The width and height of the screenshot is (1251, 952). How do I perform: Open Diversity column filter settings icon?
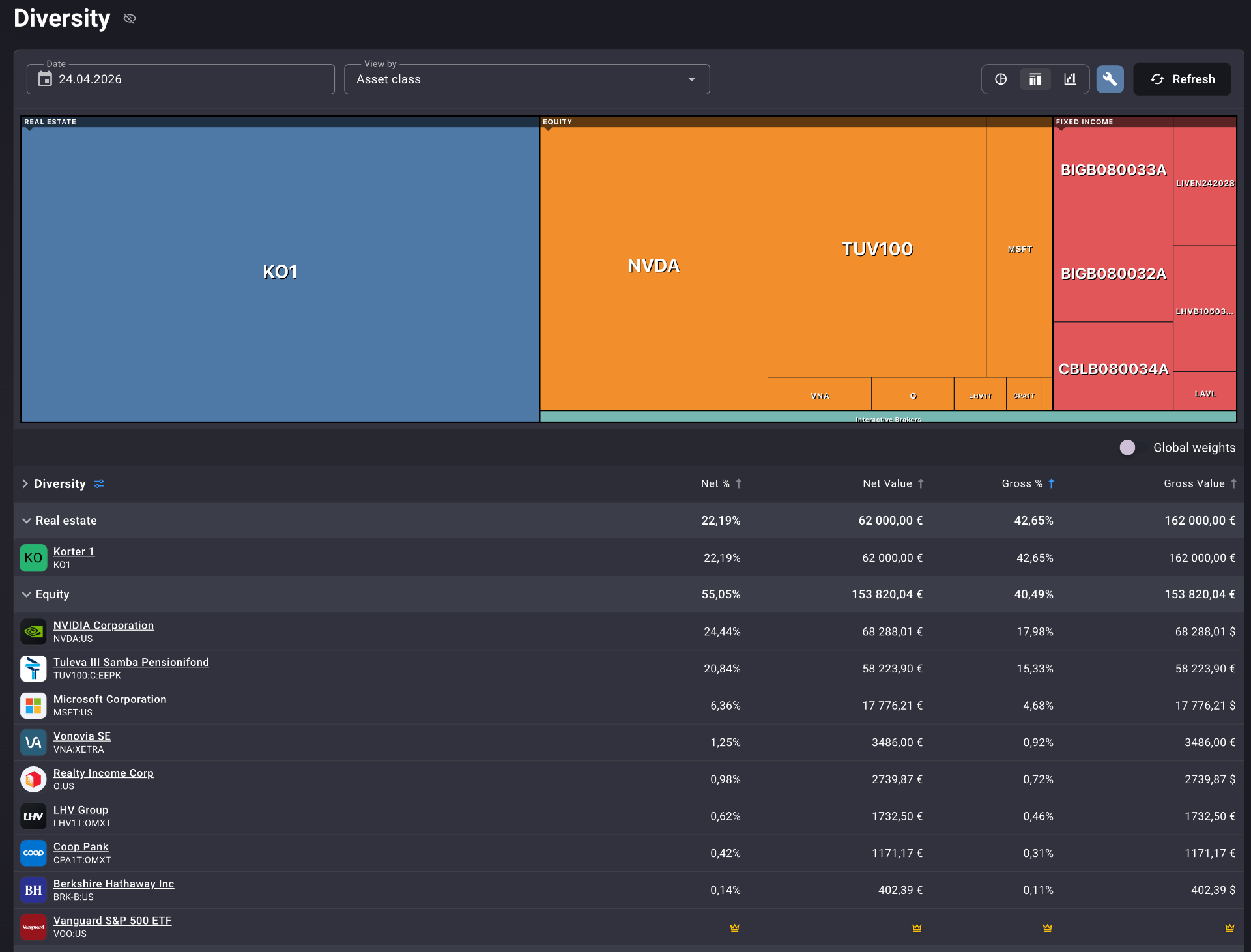click(x=99, y=483)
